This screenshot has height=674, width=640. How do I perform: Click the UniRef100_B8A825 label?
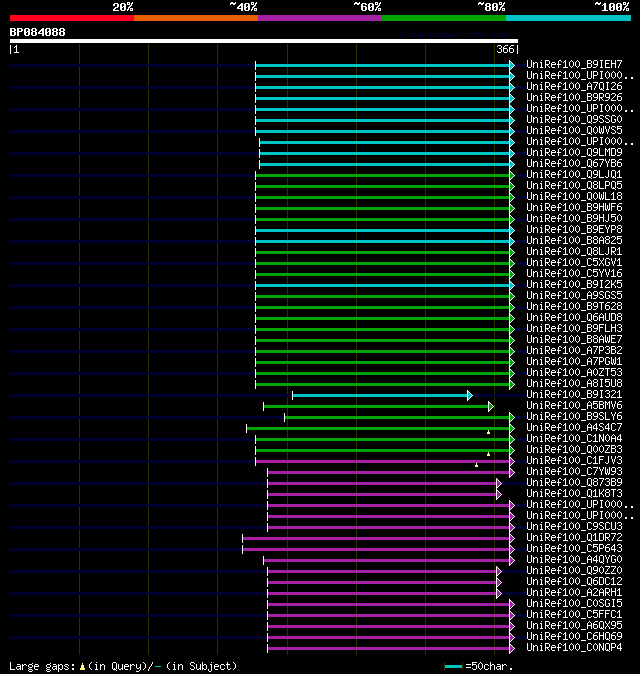click(574, 240)
